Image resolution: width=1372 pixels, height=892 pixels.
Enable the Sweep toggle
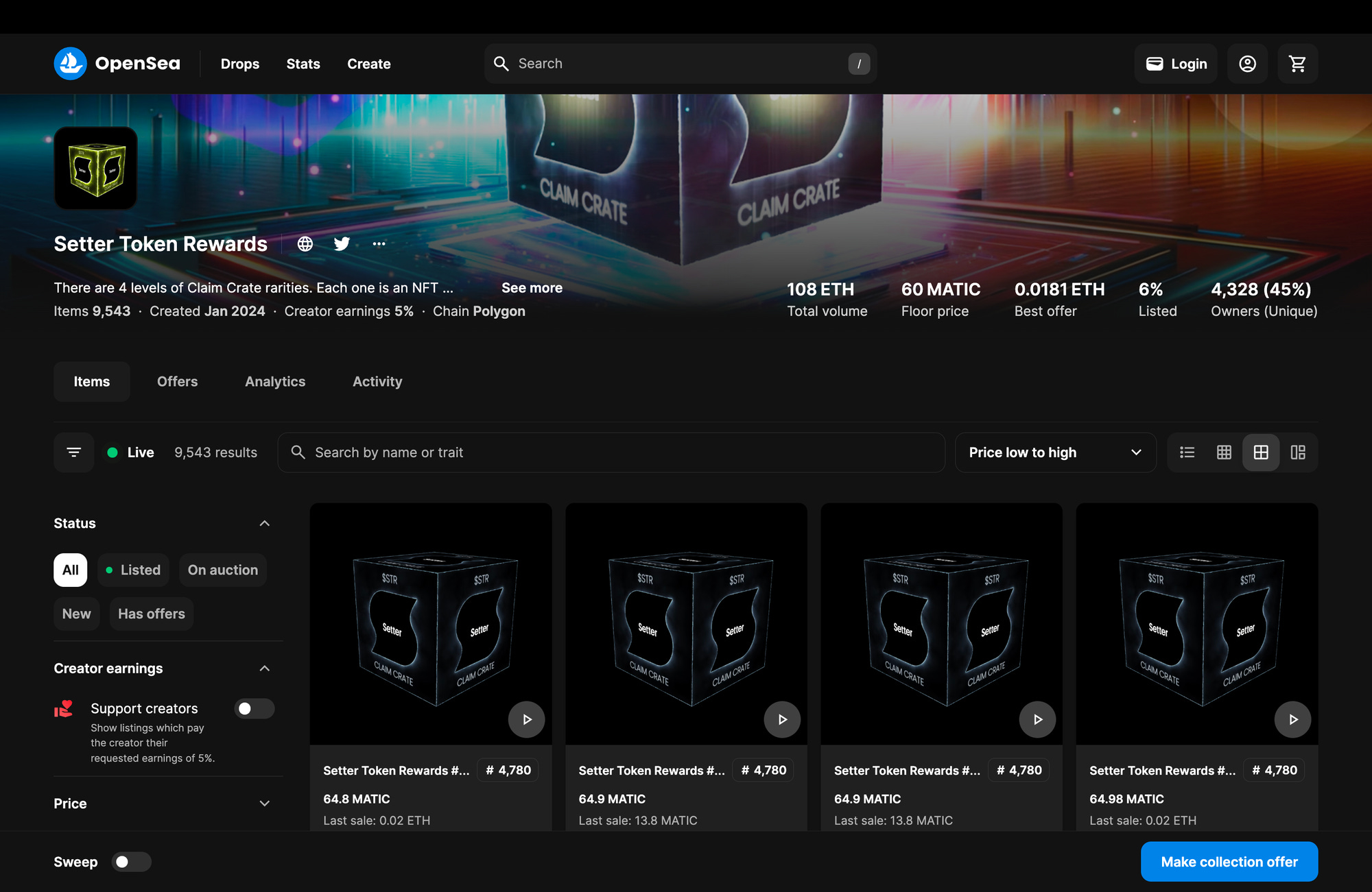(131, 862)
